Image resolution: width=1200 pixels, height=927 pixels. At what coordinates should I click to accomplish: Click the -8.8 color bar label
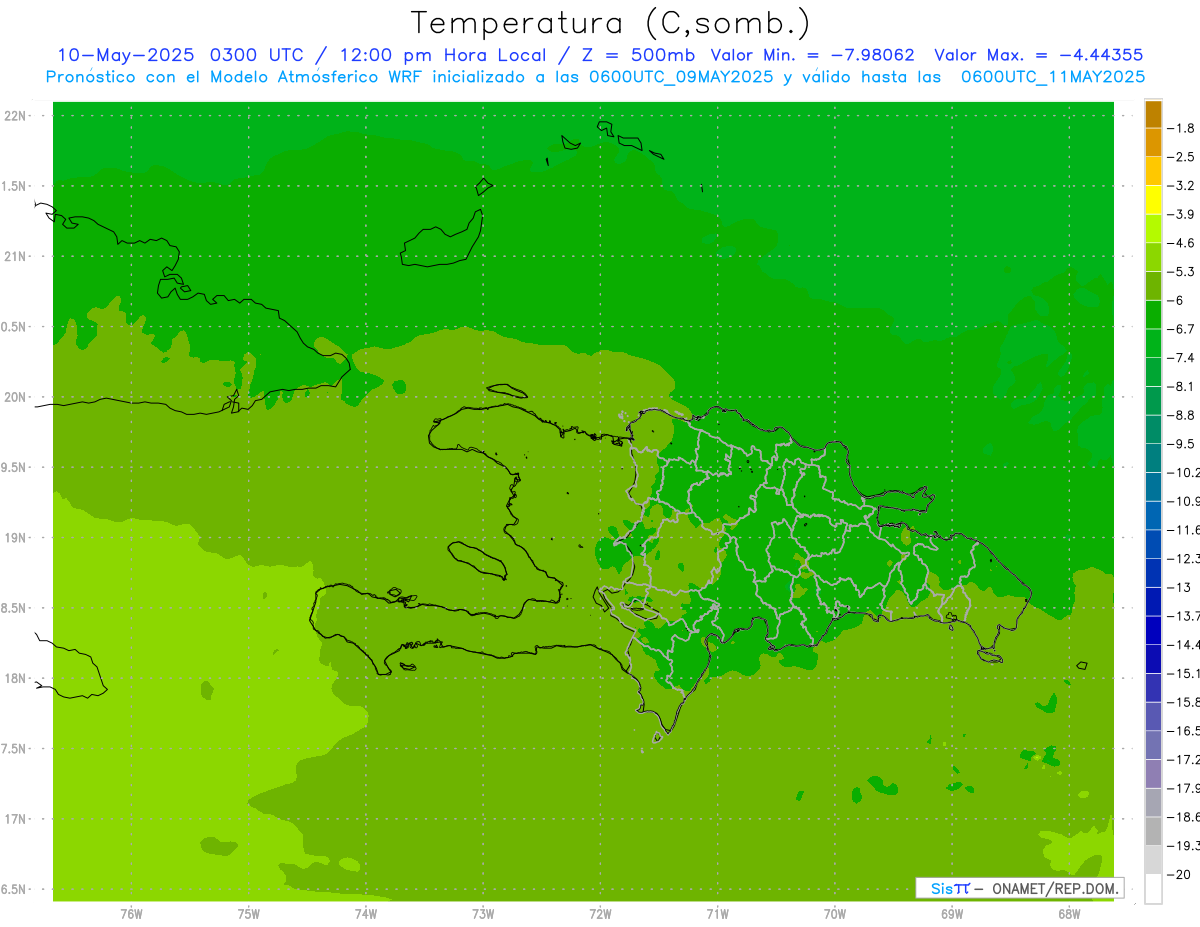[x=1181, y=415]
